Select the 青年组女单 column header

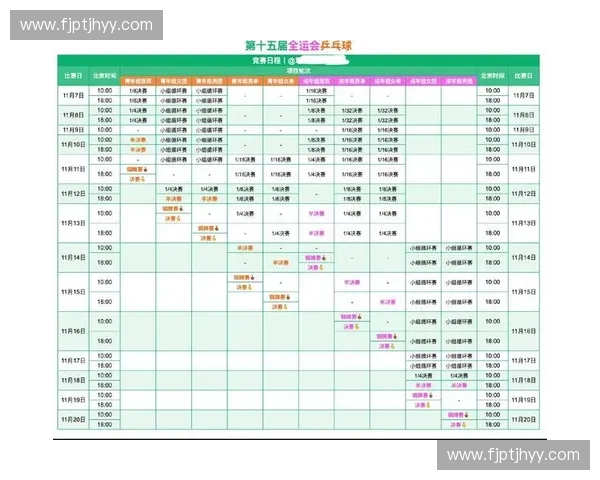(x=280, y=81)
